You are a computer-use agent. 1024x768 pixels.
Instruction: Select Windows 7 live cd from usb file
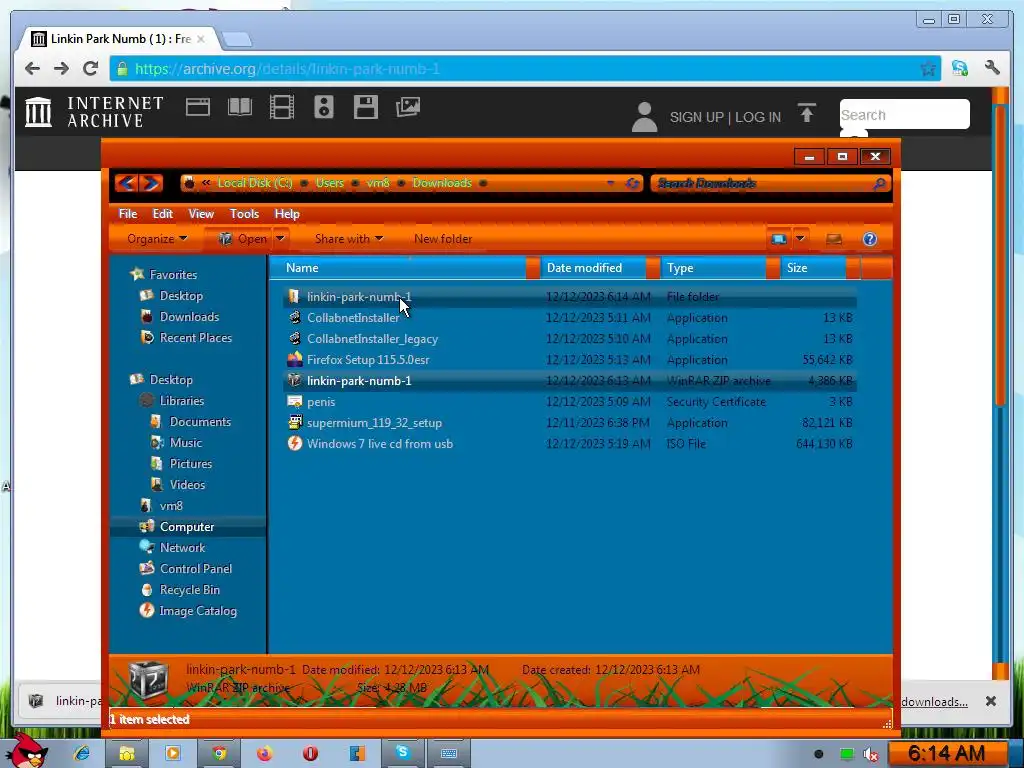570,443
